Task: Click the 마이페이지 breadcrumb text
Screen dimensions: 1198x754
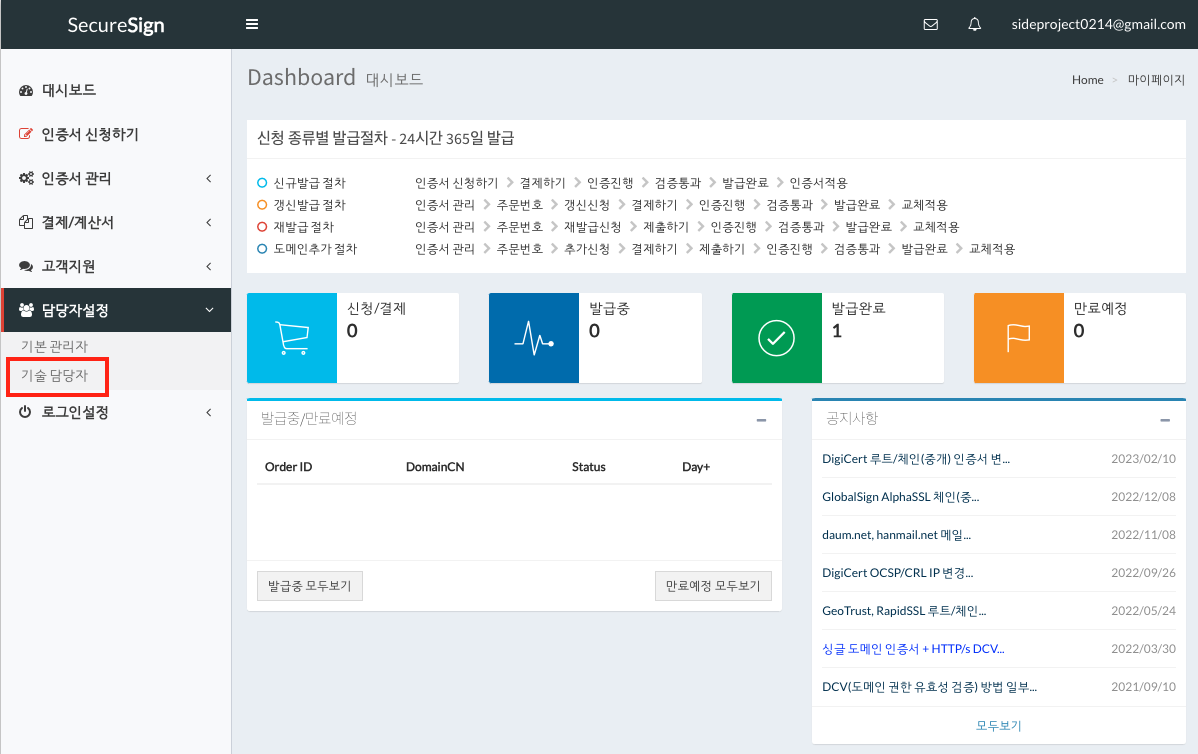Action: click(x=1156, y=79)
